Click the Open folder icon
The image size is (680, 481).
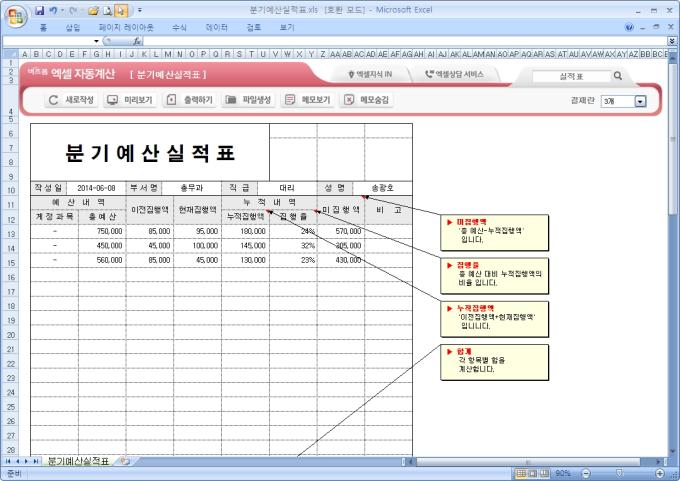93,10
